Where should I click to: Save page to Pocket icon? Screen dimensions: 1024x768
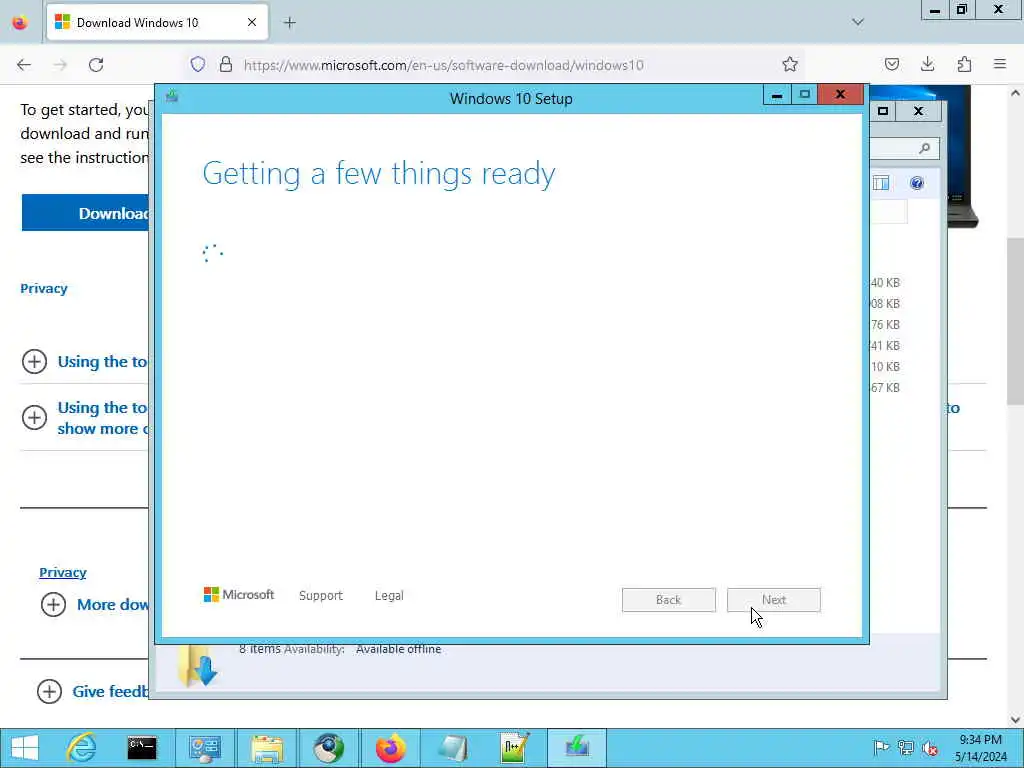(x=892, y=64)
